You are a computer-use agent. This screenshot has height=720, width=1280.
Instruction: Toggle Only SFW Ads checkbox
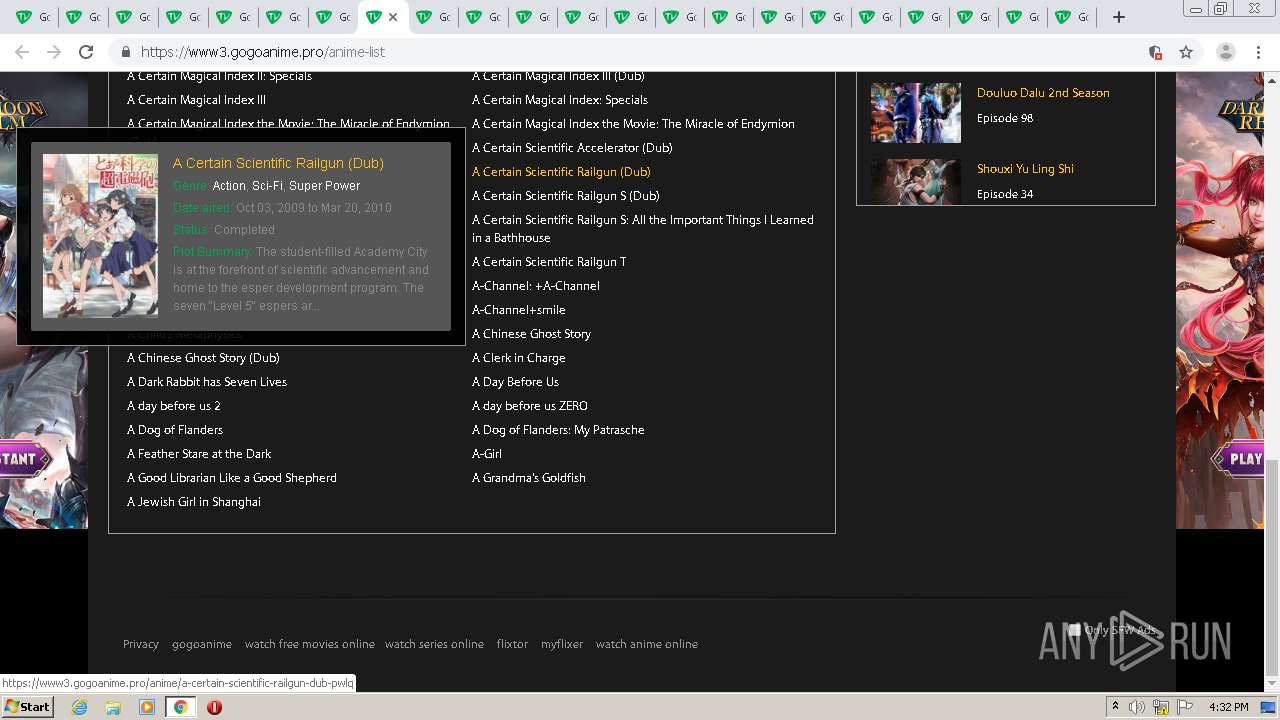click(x=1075, y=630)
